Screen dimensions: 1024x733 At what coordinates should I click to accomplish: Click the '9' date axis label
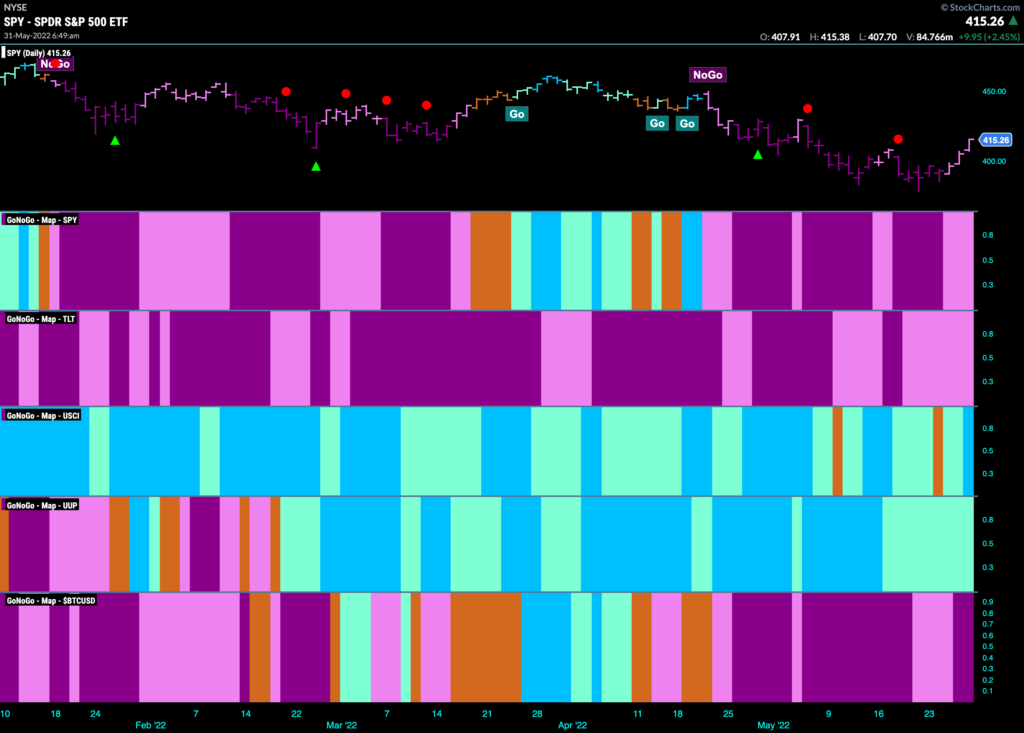pos(829,713)
